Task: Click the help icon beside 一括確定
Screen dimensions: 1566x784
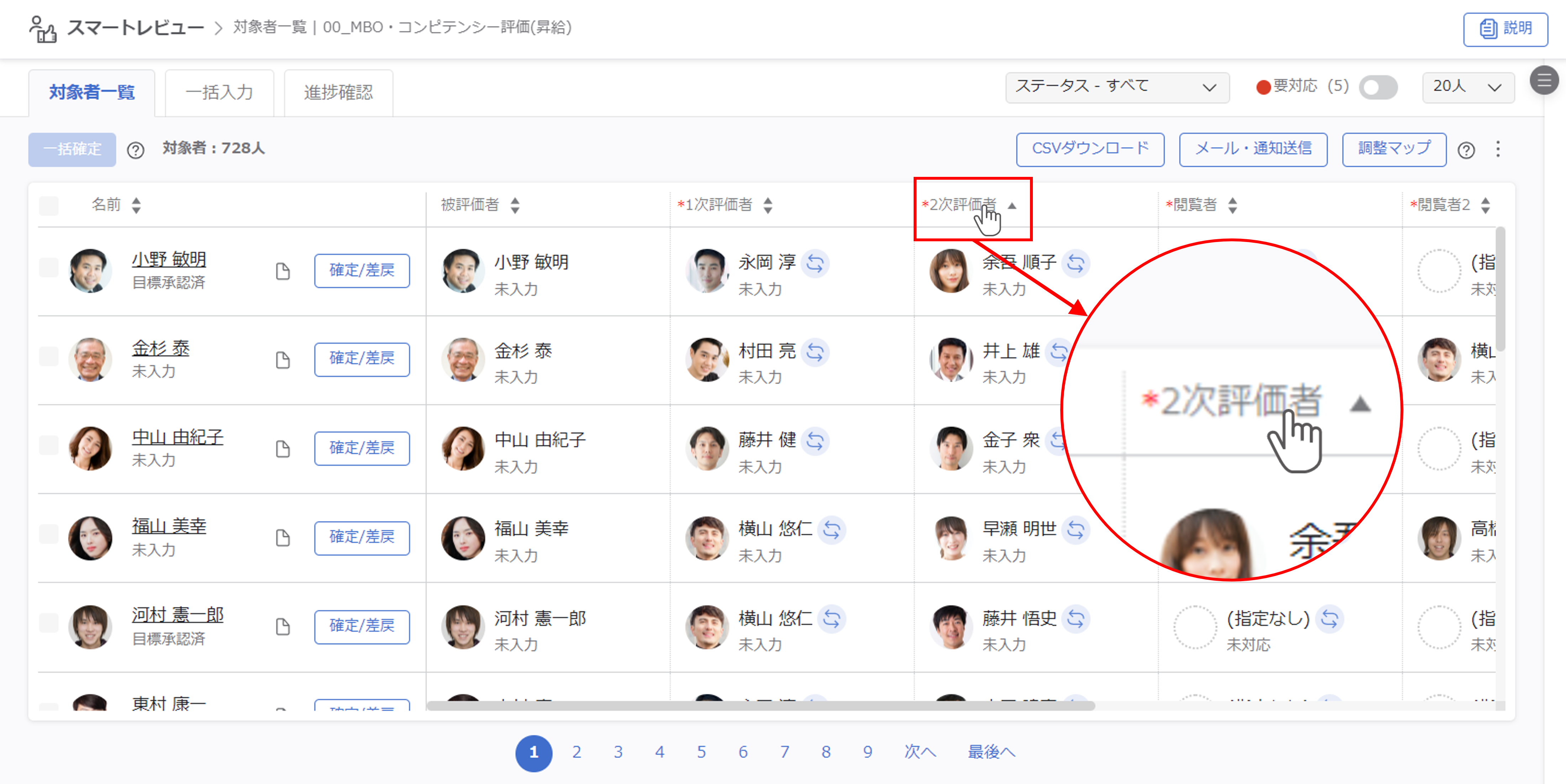Action: pyautogui.click(x=136, y=150)
